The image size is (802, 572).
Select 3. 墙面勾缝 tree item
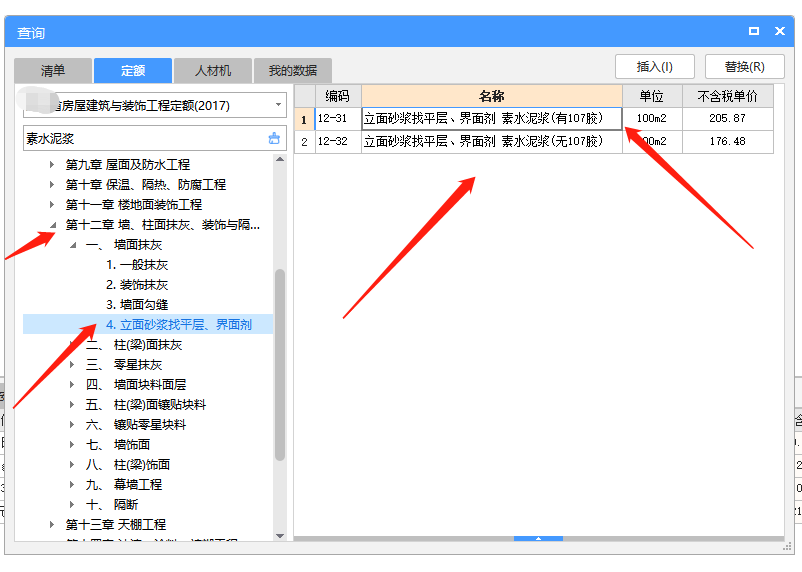point(137,305)
